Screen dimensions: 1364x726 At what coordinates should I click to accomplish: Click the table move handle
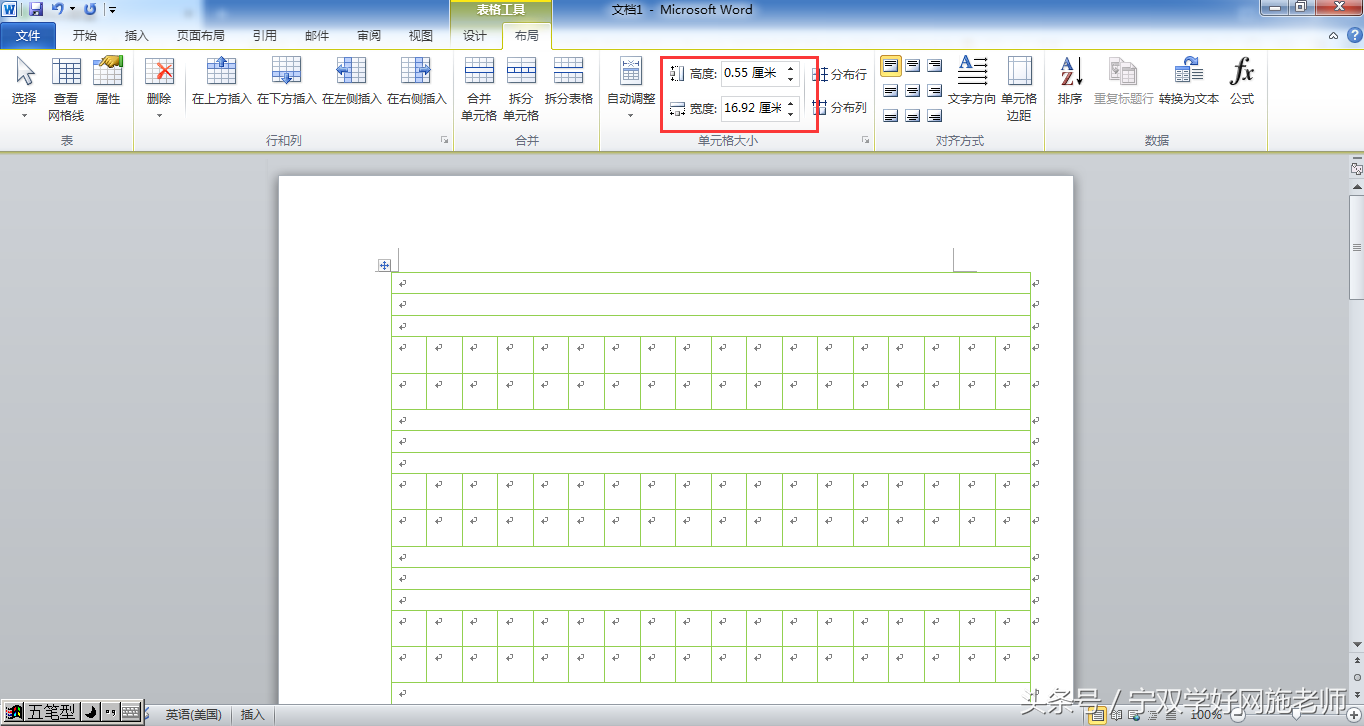click(384, 265)
